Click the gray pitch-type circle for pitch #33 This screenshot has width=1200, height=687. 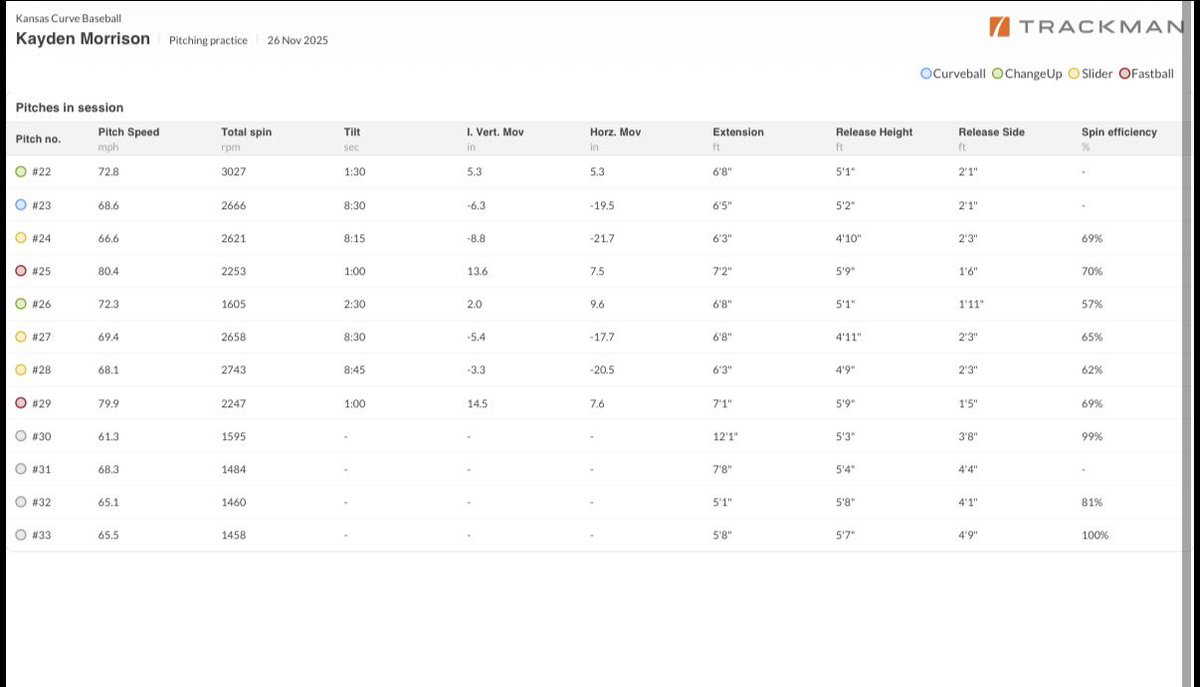(x=22, y=535)
